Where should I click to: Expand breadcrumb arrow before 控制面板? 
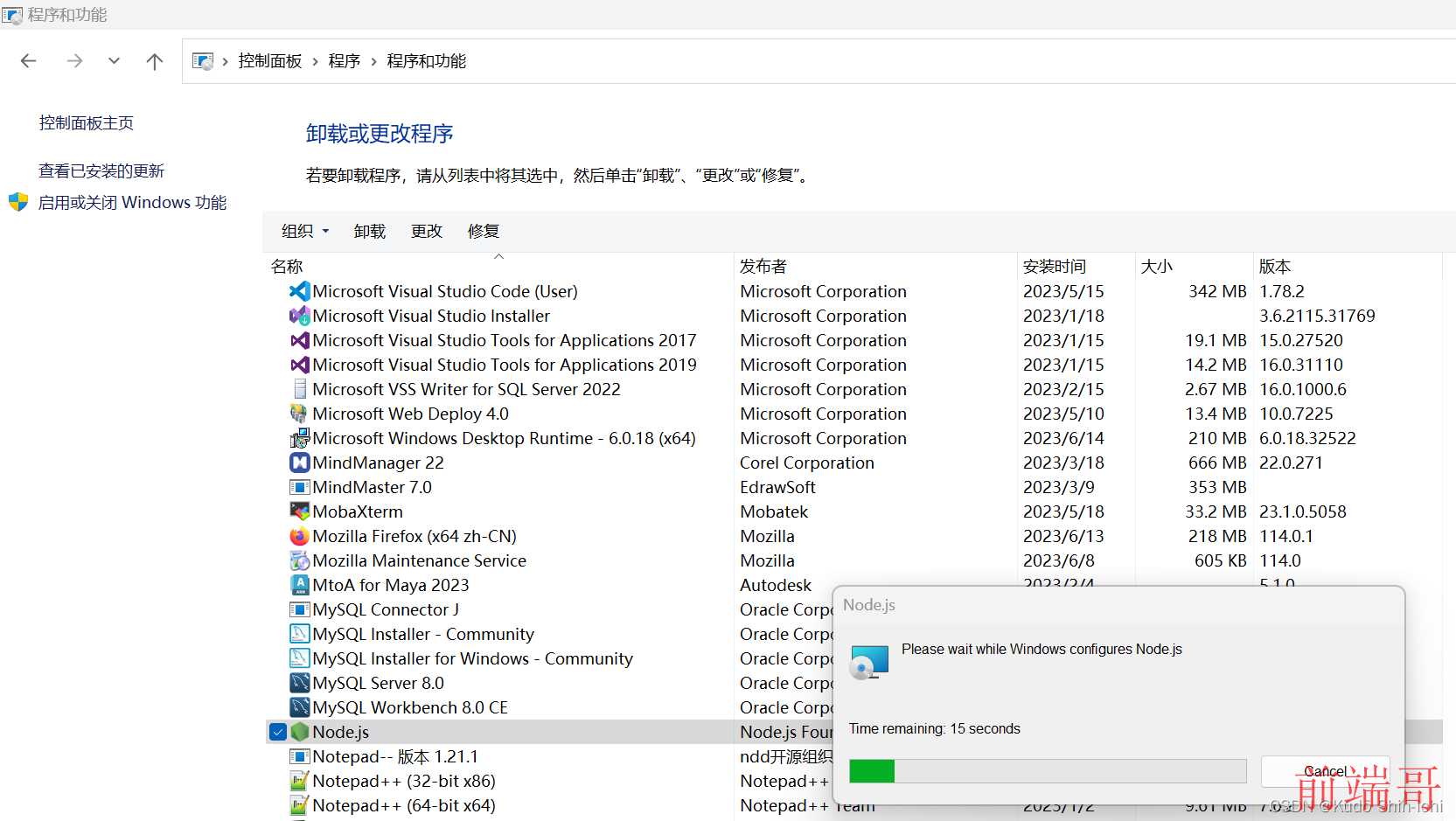(226, 61)
